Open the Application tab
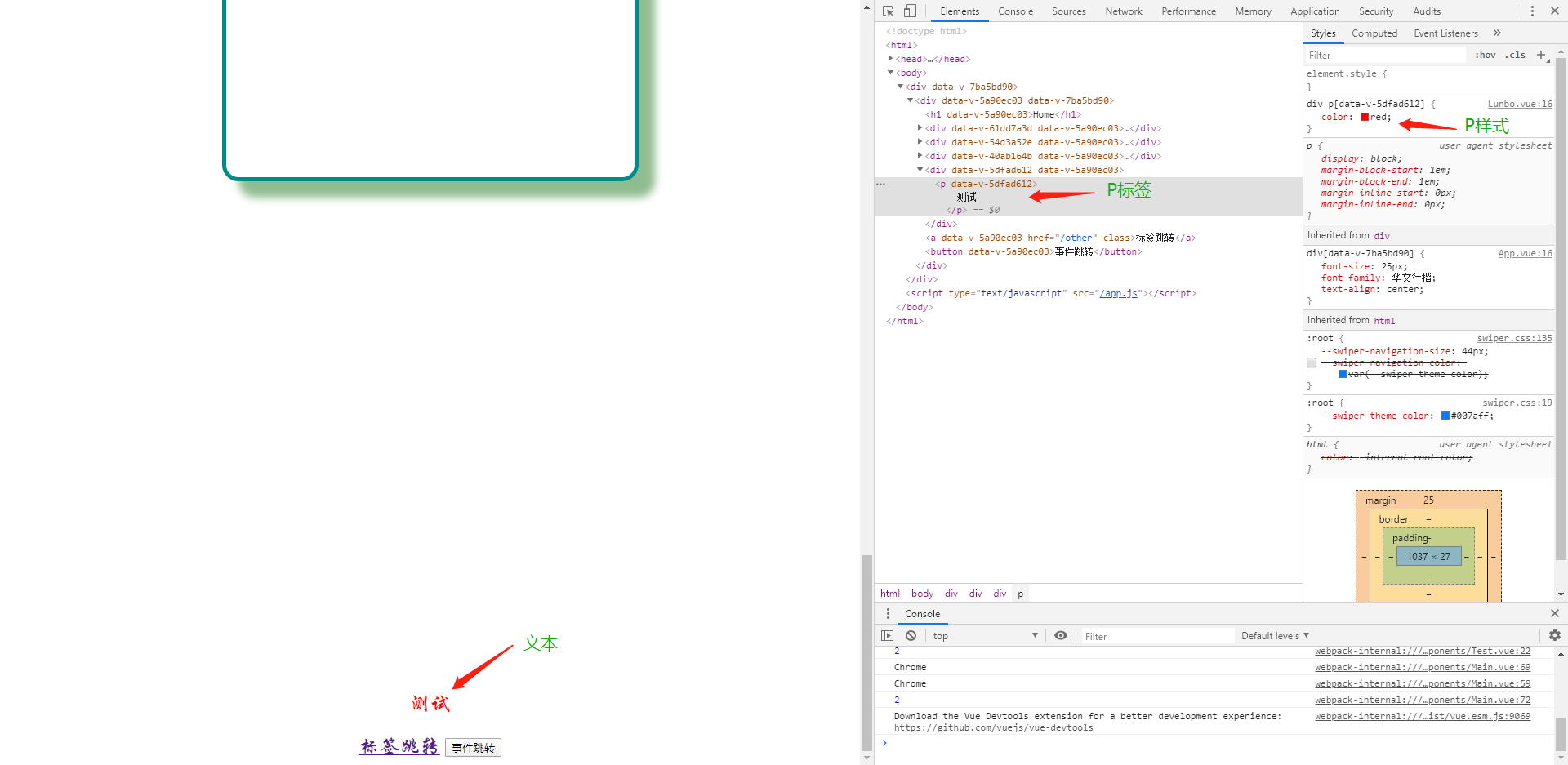This screenshot has width=1568, height=765. [1315, 11]
